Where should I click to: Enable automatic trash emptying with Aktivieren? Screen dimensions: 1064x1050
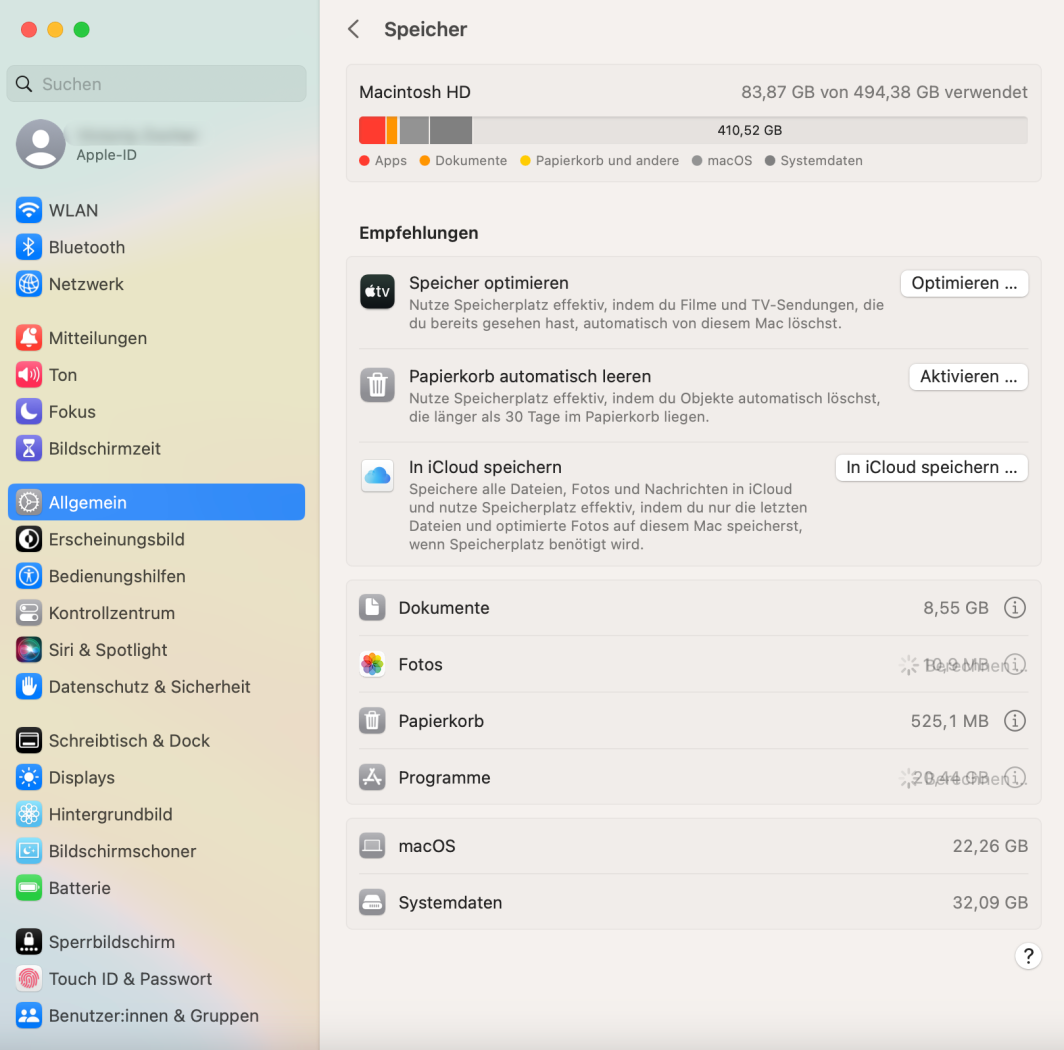968,377
